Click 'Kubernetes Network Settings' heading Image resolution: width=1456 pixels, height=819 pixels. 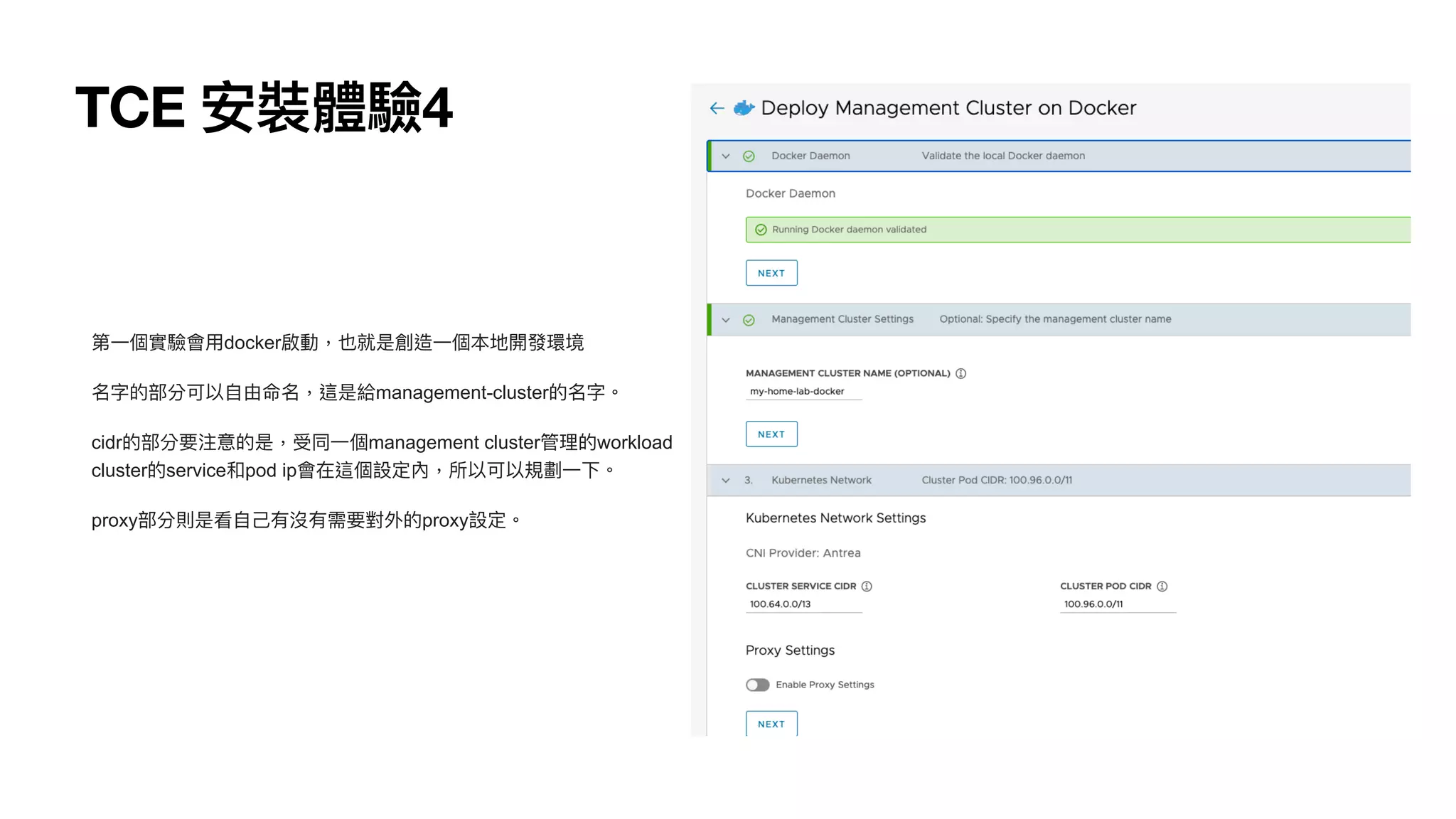[835, 518]
